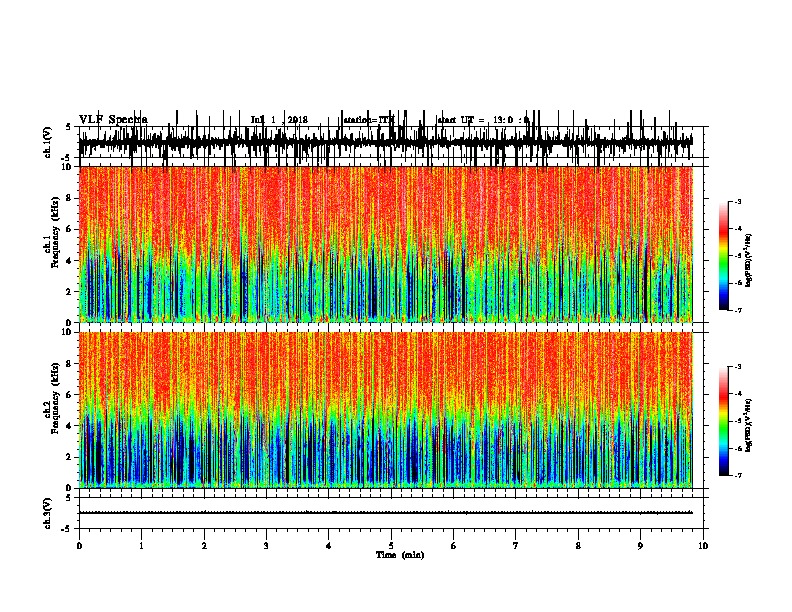
Task: Click the ch.2 spectrogram color scale bar
Action: coord(724,421)
